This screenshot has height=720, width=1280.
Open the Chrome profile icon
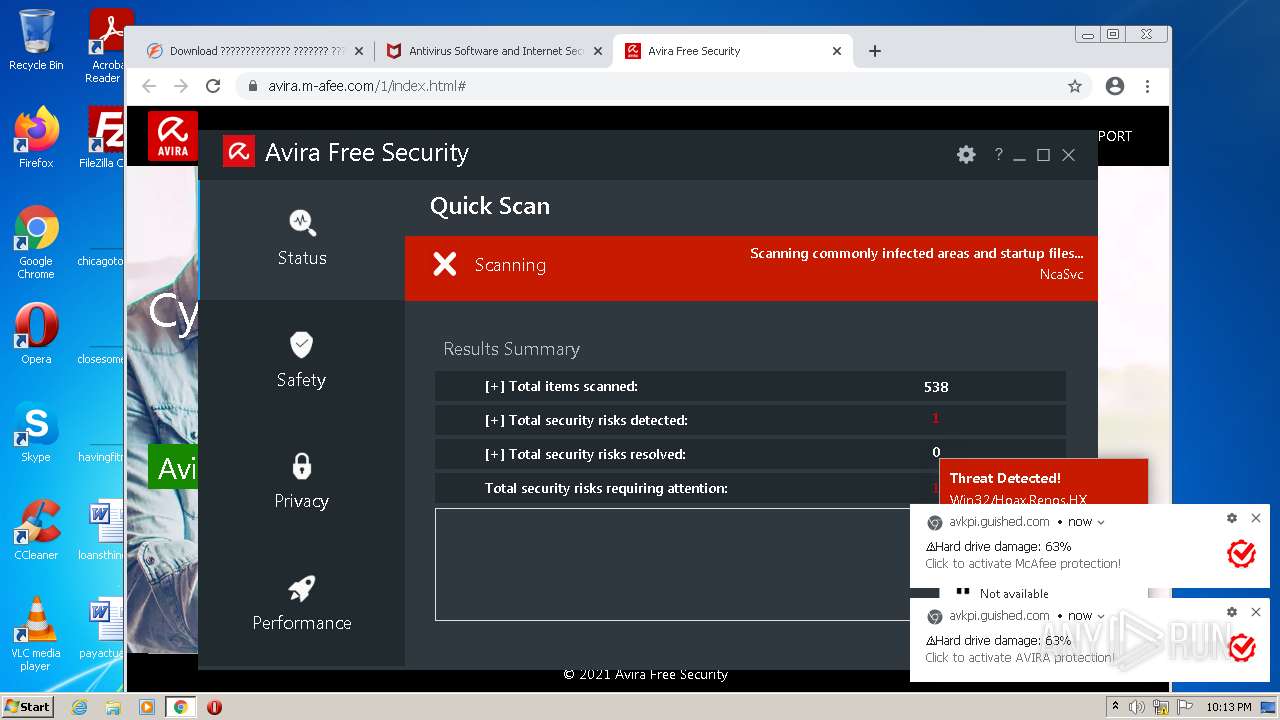pos(1115,86)
